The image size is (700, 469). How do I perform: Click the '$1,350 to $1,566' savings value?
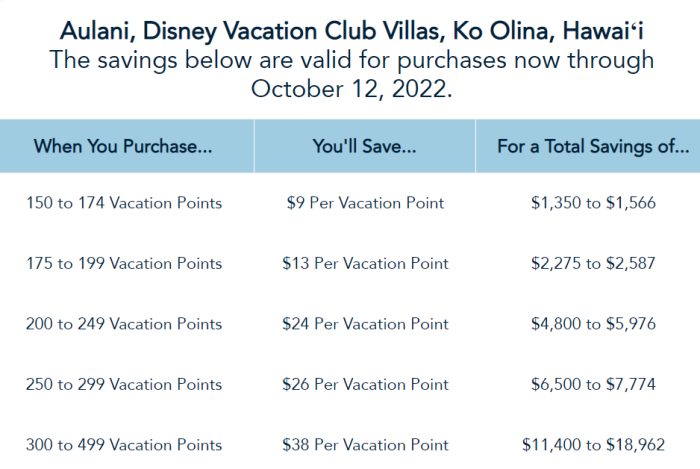[x=593, y=203]
